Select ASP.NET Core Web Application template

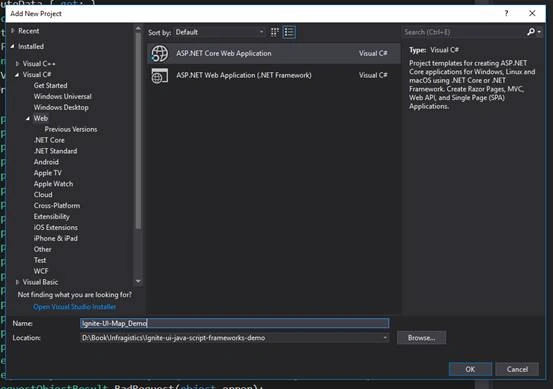(274, 54)
